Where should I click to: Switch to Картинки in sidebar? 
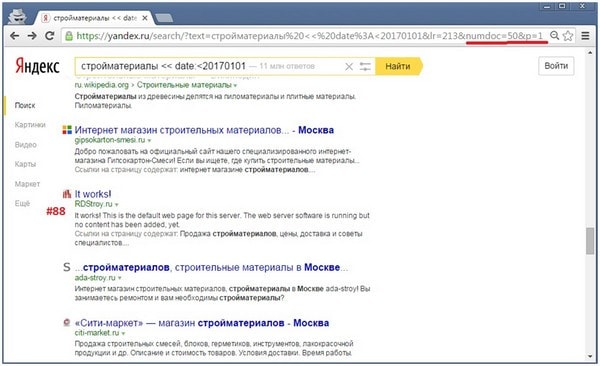click(x=30, y=125)
